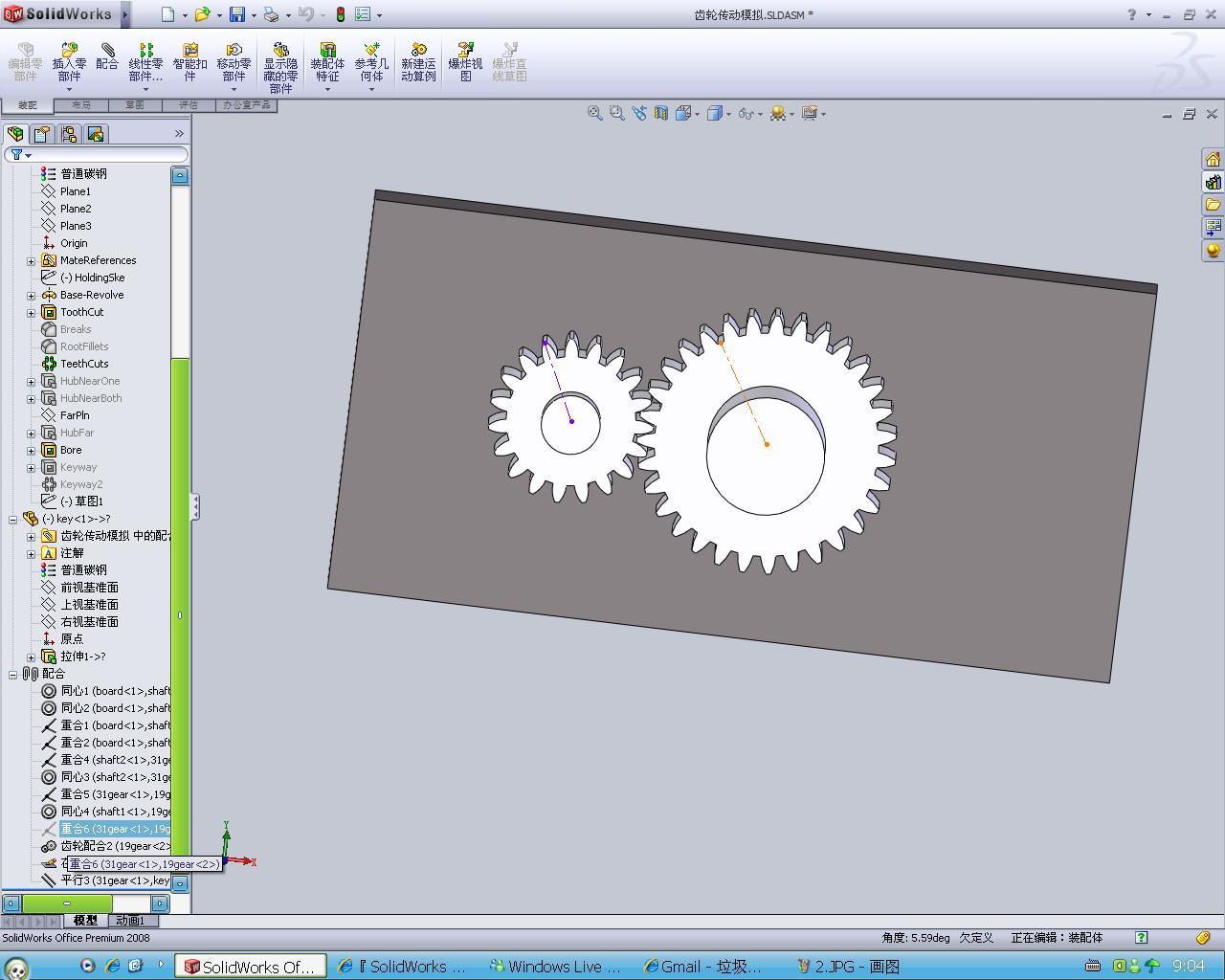Switch to FeatureManager design tree tab
The height and width of the screenshot is (980, 1225).
tap(15, 134)
